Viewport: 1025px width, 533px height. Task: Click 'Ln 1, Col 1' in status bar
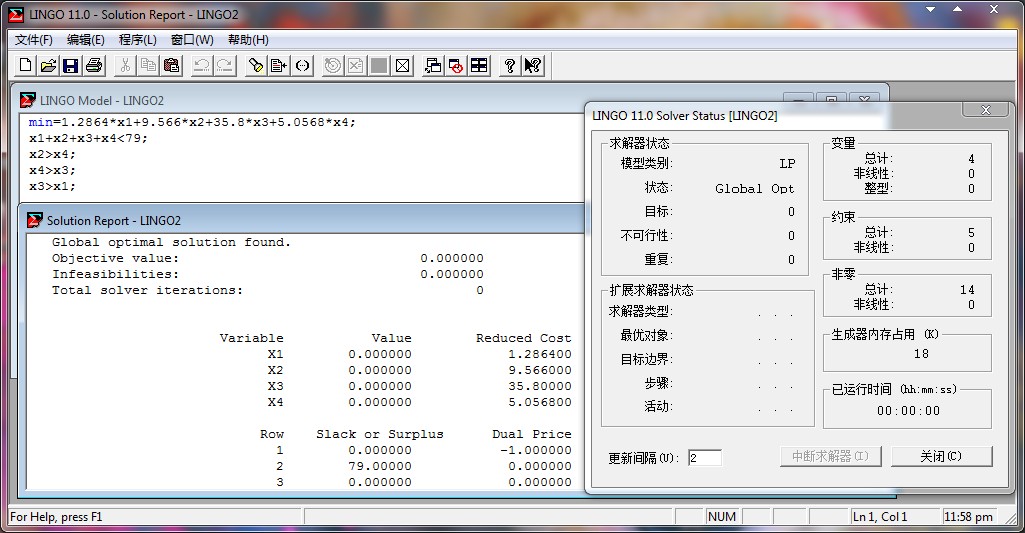click(x=880, y=517)
